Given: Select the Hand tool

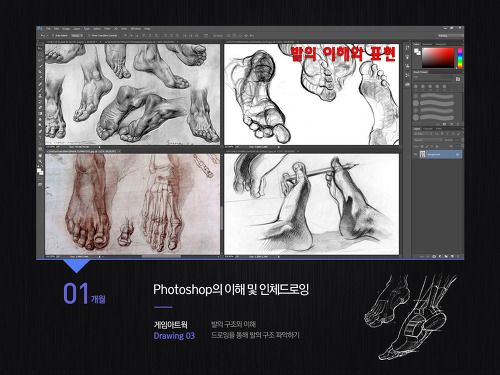Looking at the screenshot, I should tap(40, 155).
